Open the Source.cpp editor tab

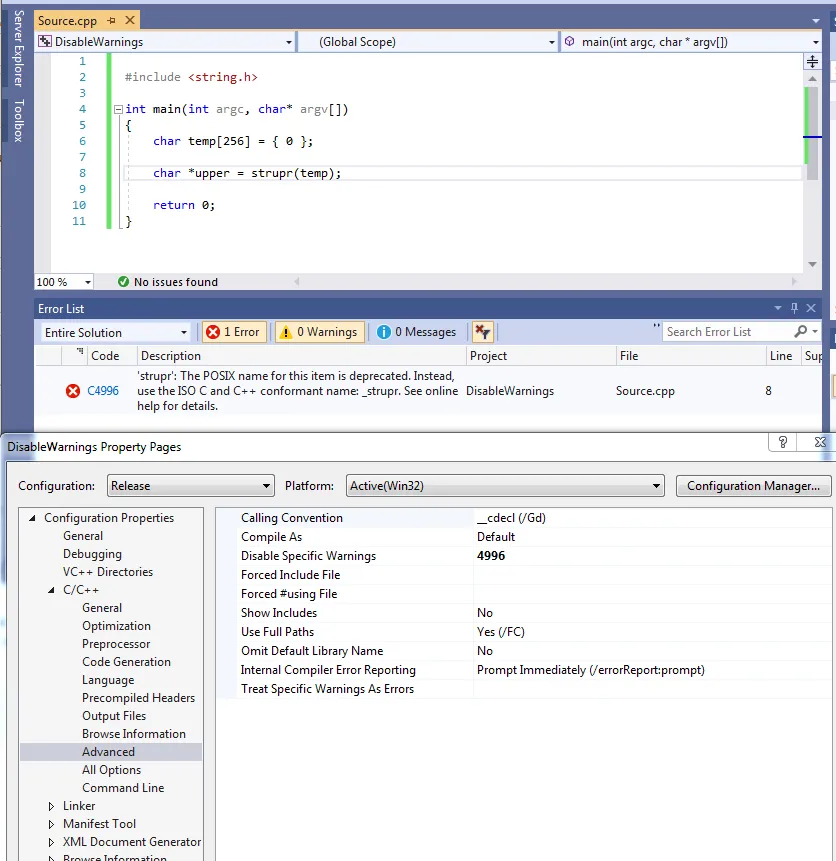(x=67, y=21)
